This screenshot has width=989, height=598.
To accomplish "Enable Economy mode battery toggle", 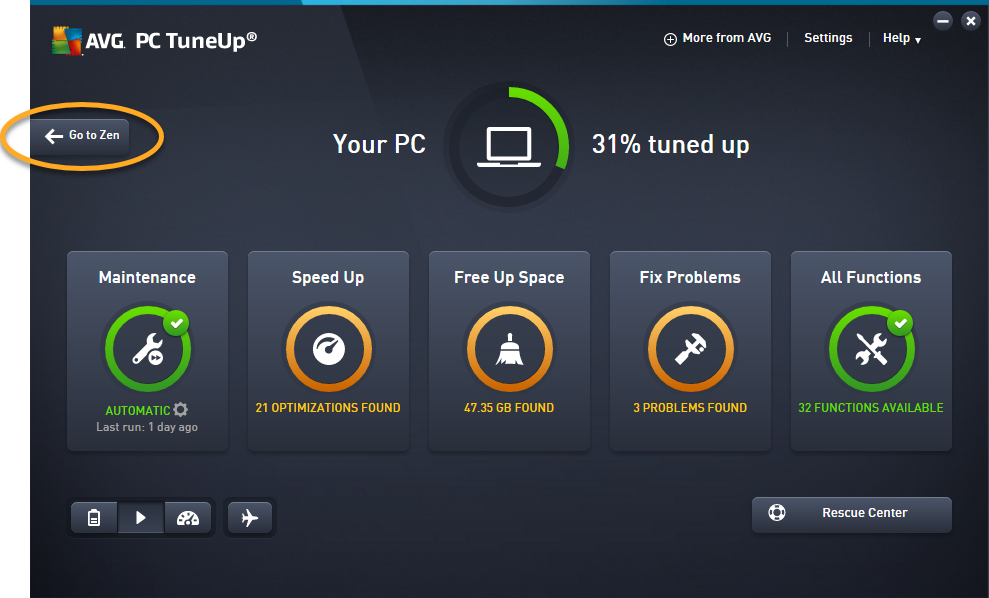I will [94, 518].
